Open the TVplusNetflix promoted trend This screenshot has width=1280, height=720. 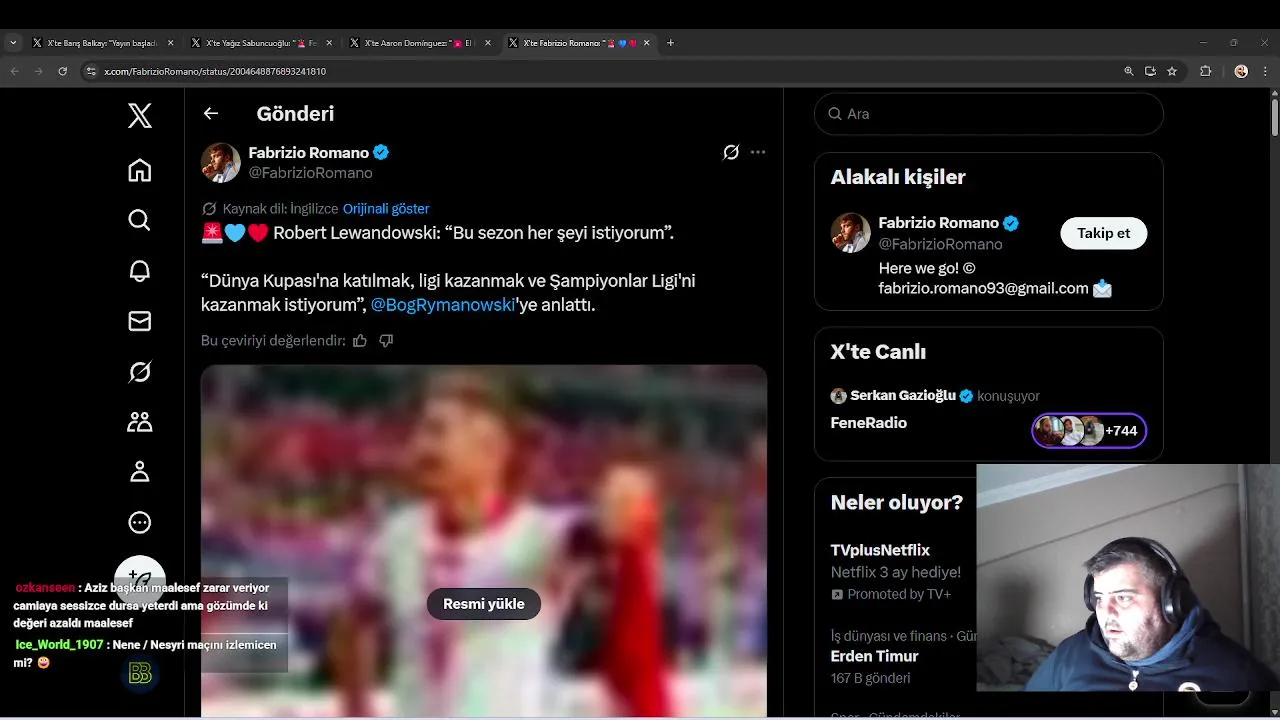coord(880,550)
